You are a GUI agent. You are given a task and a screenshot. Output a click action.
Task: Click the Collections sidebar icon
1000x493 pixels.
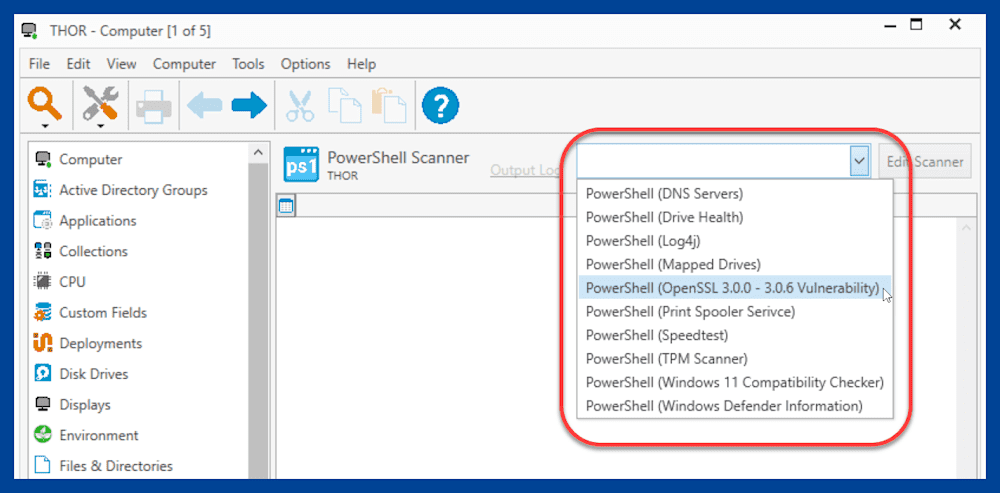42,251
